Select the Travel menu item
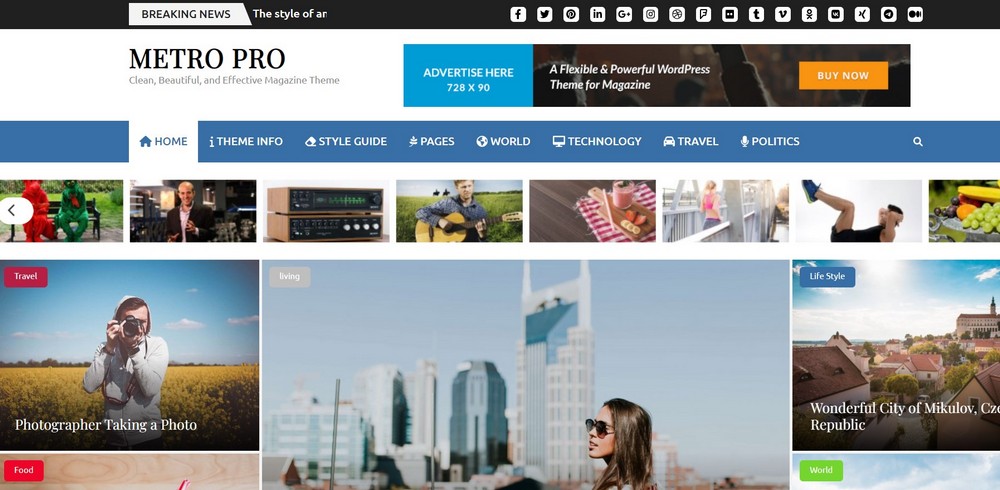This screenshot has width=1000, height=490. pyautogui.click(x=691, y=142)
